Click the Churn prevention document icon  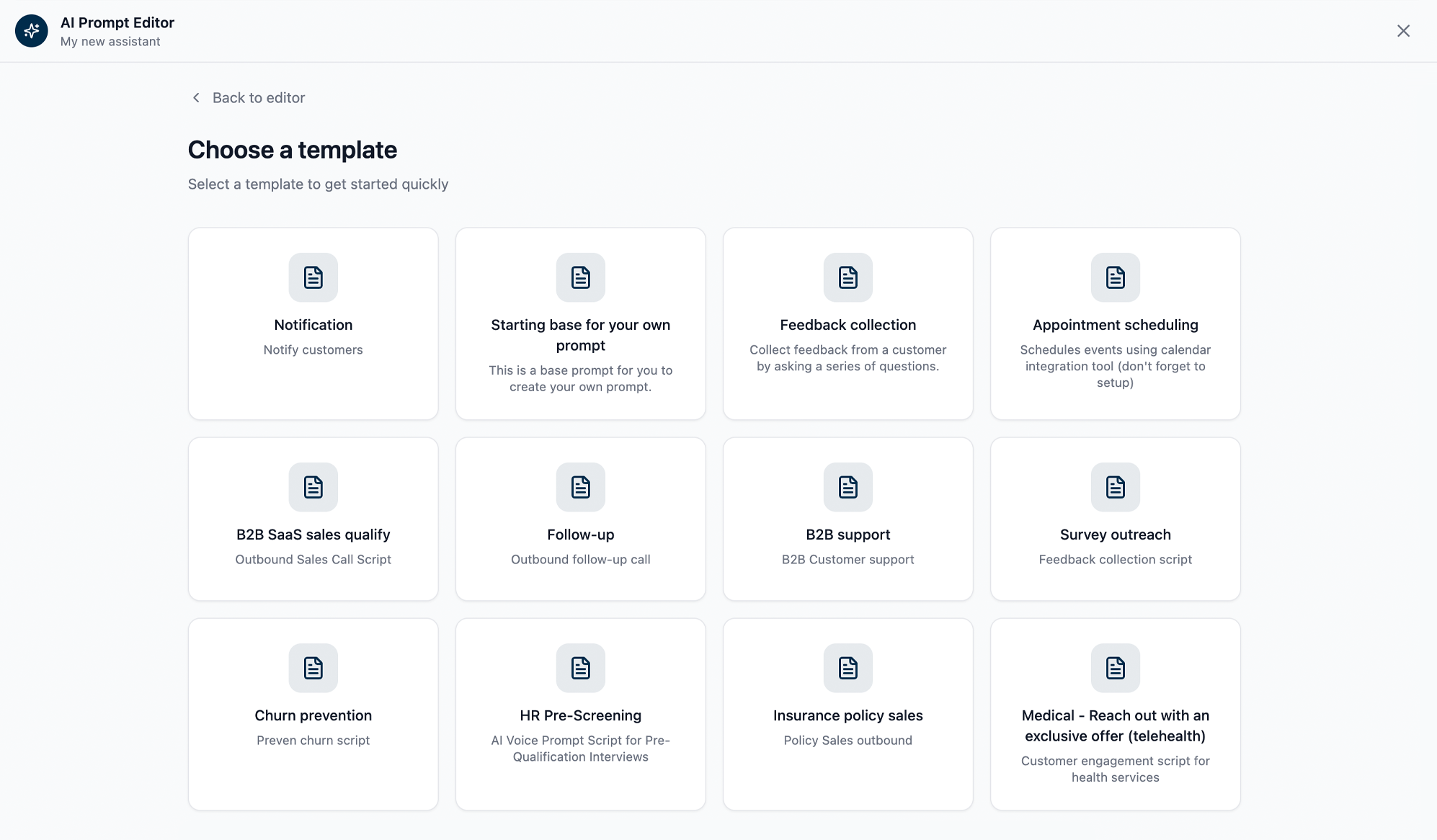[x=313, y=668]
